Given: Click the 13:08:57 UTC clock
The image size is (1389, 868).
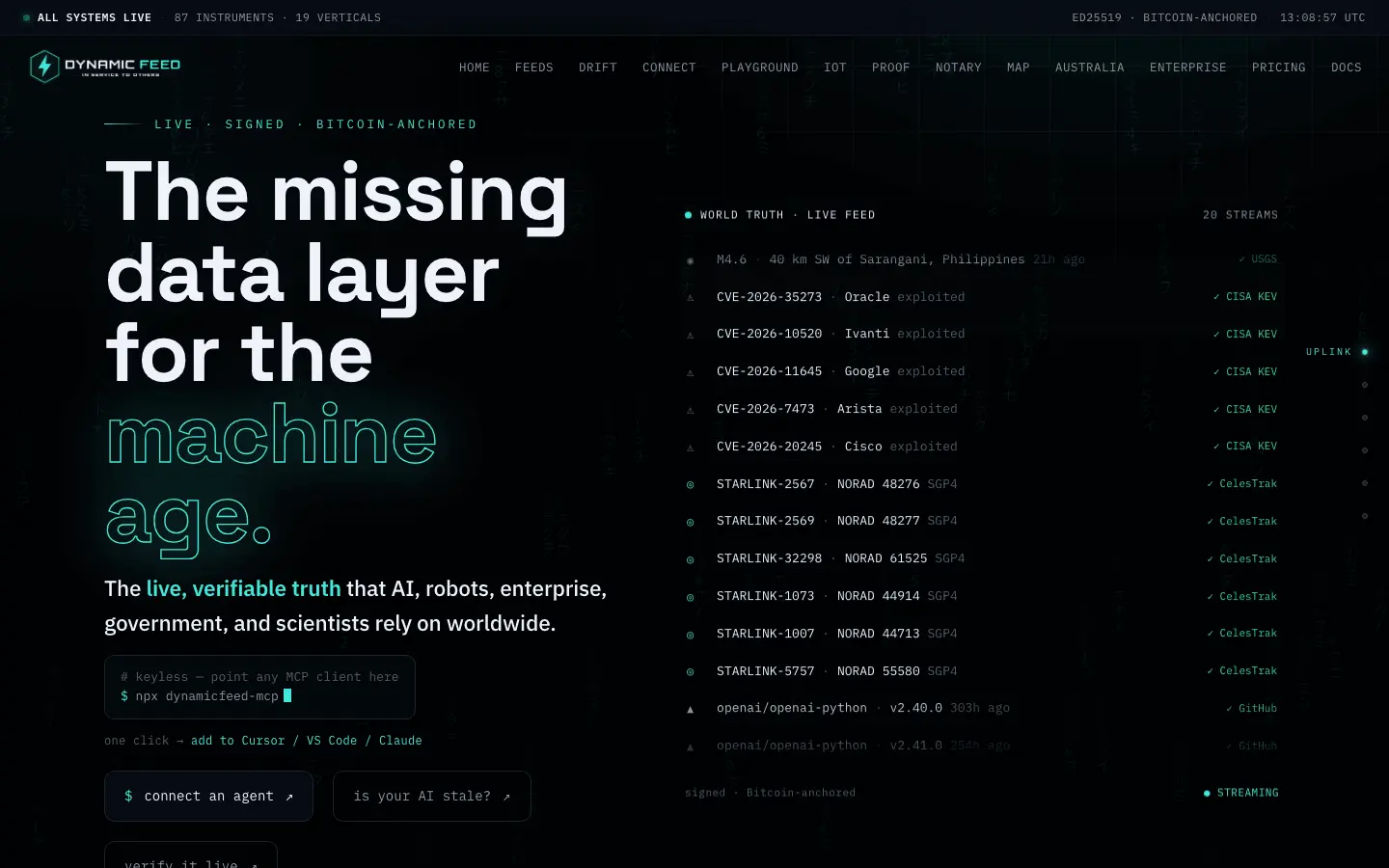Looking at the screenshot, I should click(1322, 17).
